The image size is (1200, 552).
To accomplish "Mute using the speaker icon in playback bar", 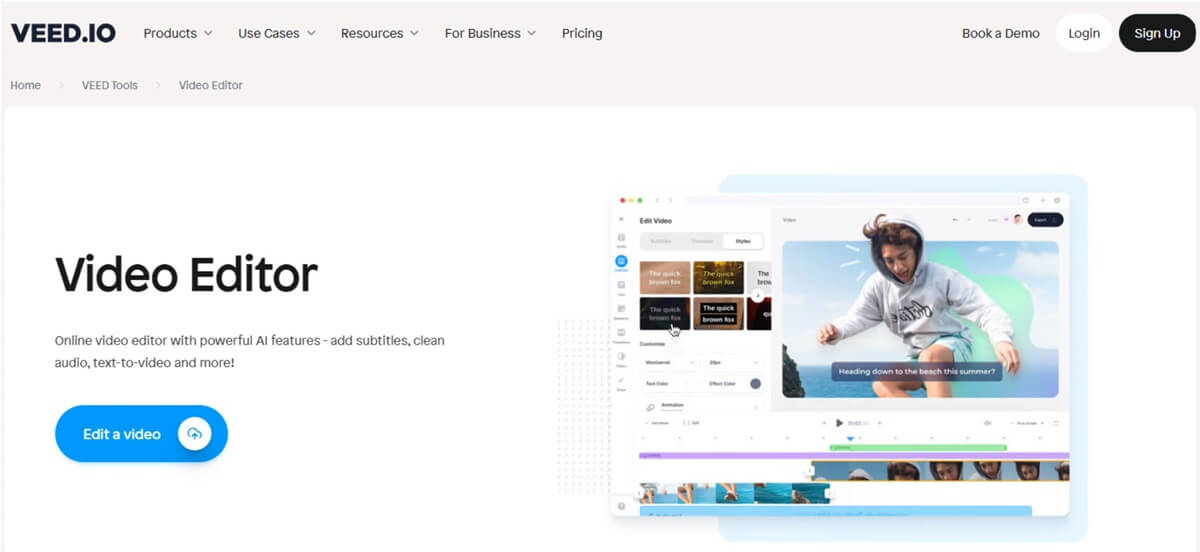I will pyautogui.click(x=987, y=423).
